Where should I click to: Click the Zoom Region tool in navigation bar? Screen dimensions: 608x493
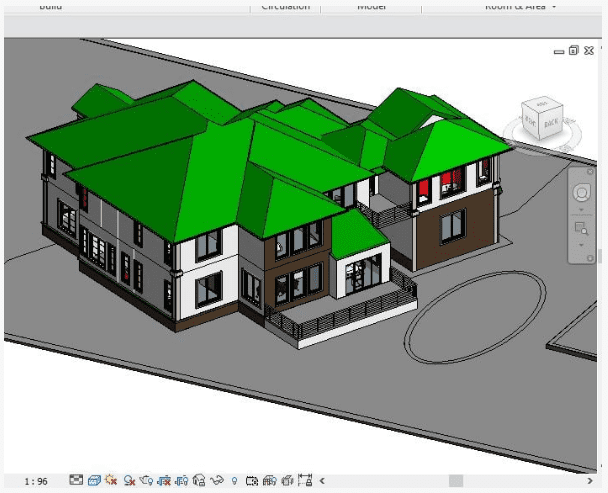click(x=582, y=230)
